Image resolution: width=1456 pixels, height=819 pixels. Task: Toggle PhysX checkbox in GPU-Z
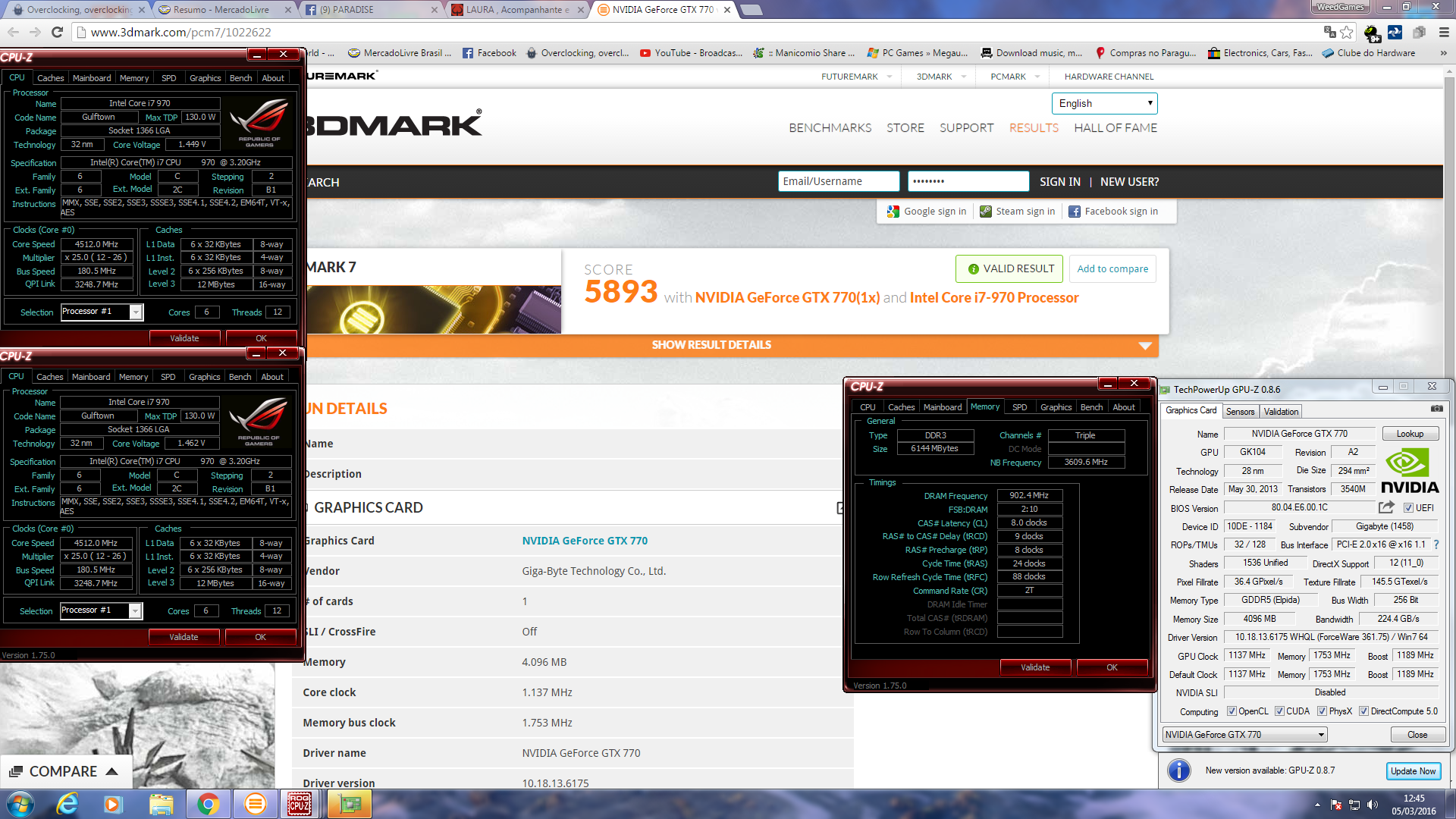coord(1322,711)
